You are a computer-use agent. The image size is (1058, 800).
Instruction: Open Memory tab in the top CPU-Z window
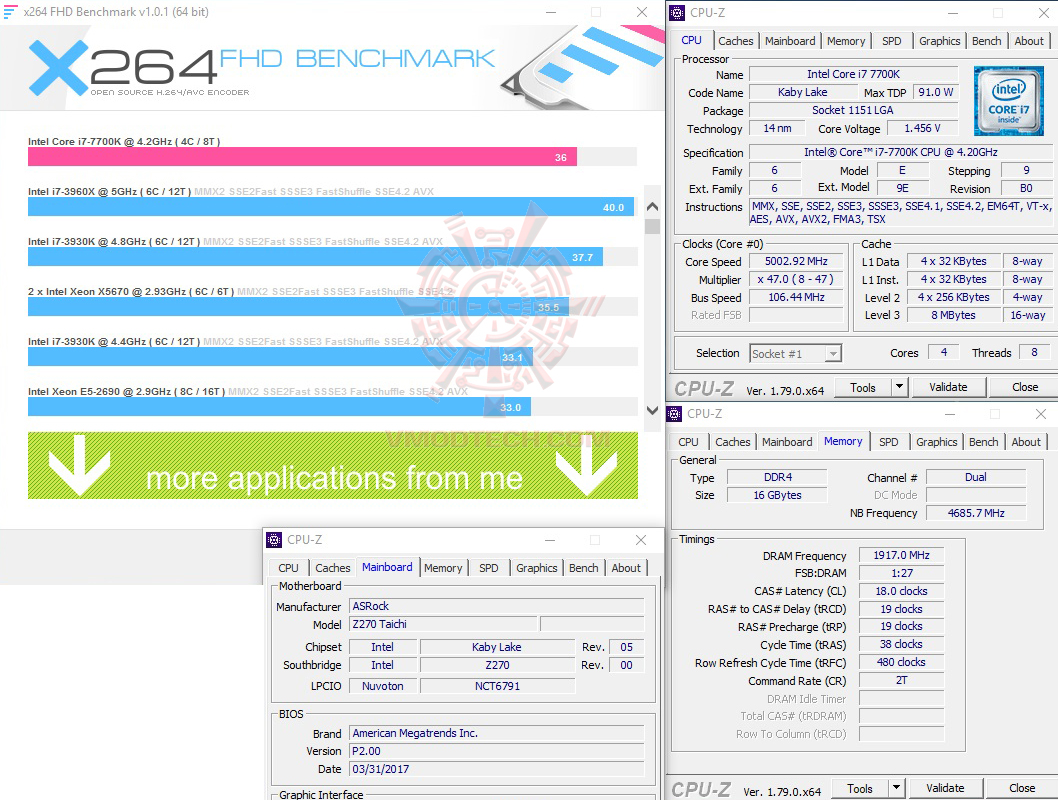pyautogui.click(x=845, y=41)
